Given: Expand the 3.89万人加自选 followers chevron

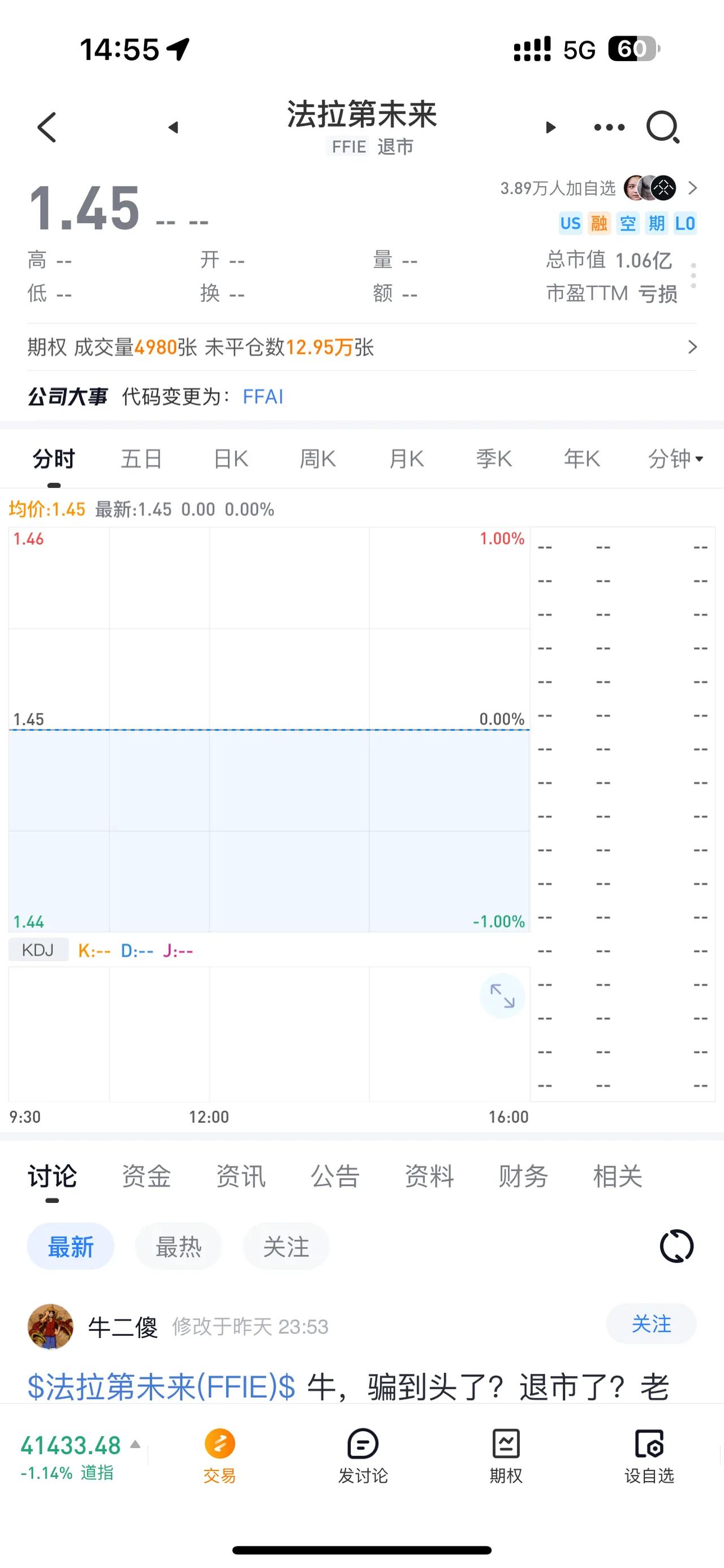Looking at the screenshot, I should (x=692, y=188).
